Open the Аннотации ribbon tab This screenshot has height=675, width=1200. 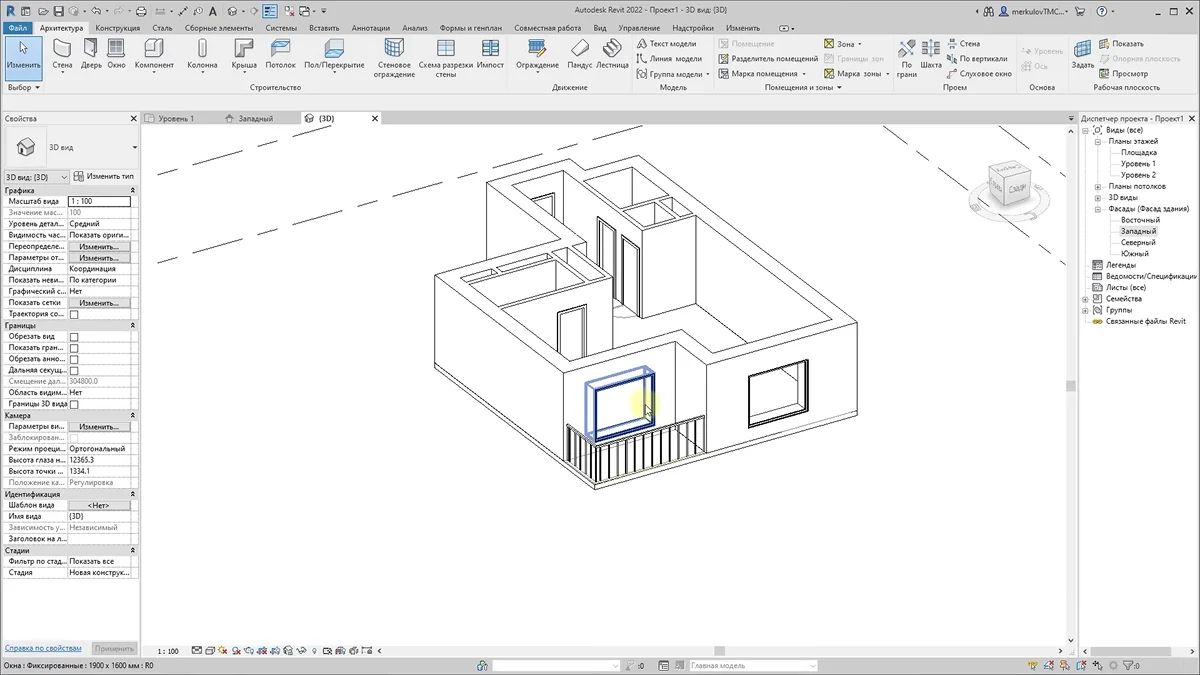coord(370,28)
